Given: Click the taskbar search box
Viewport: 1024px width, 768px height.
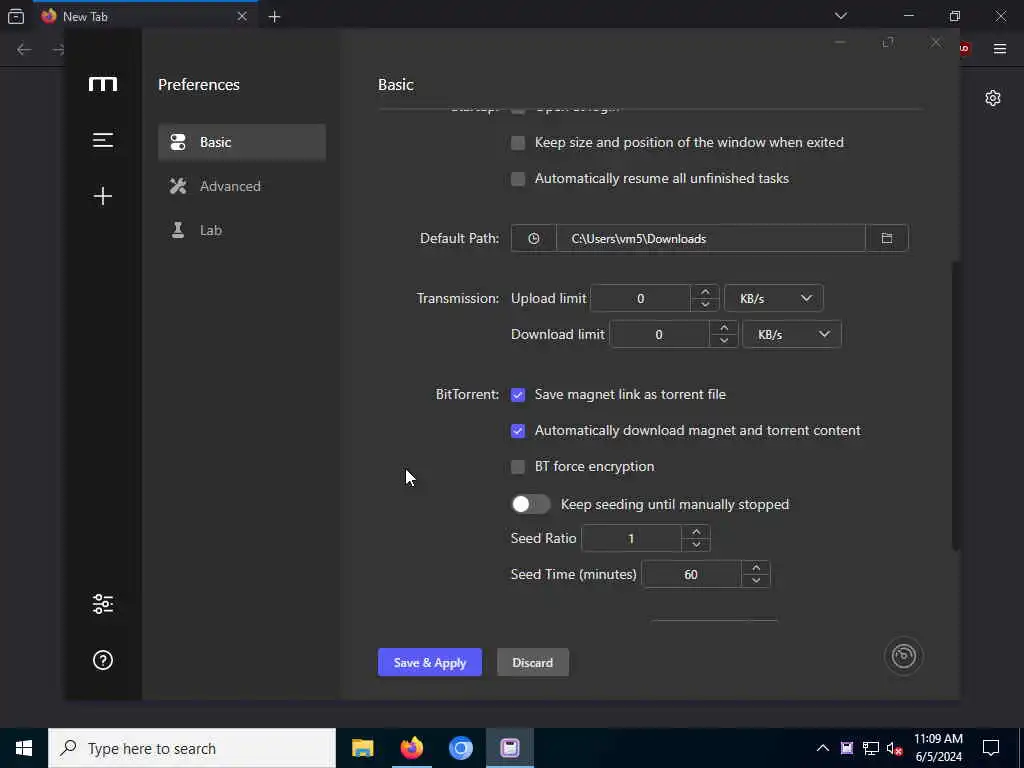Looking at the screenshot, I should [x=192, y=748].
